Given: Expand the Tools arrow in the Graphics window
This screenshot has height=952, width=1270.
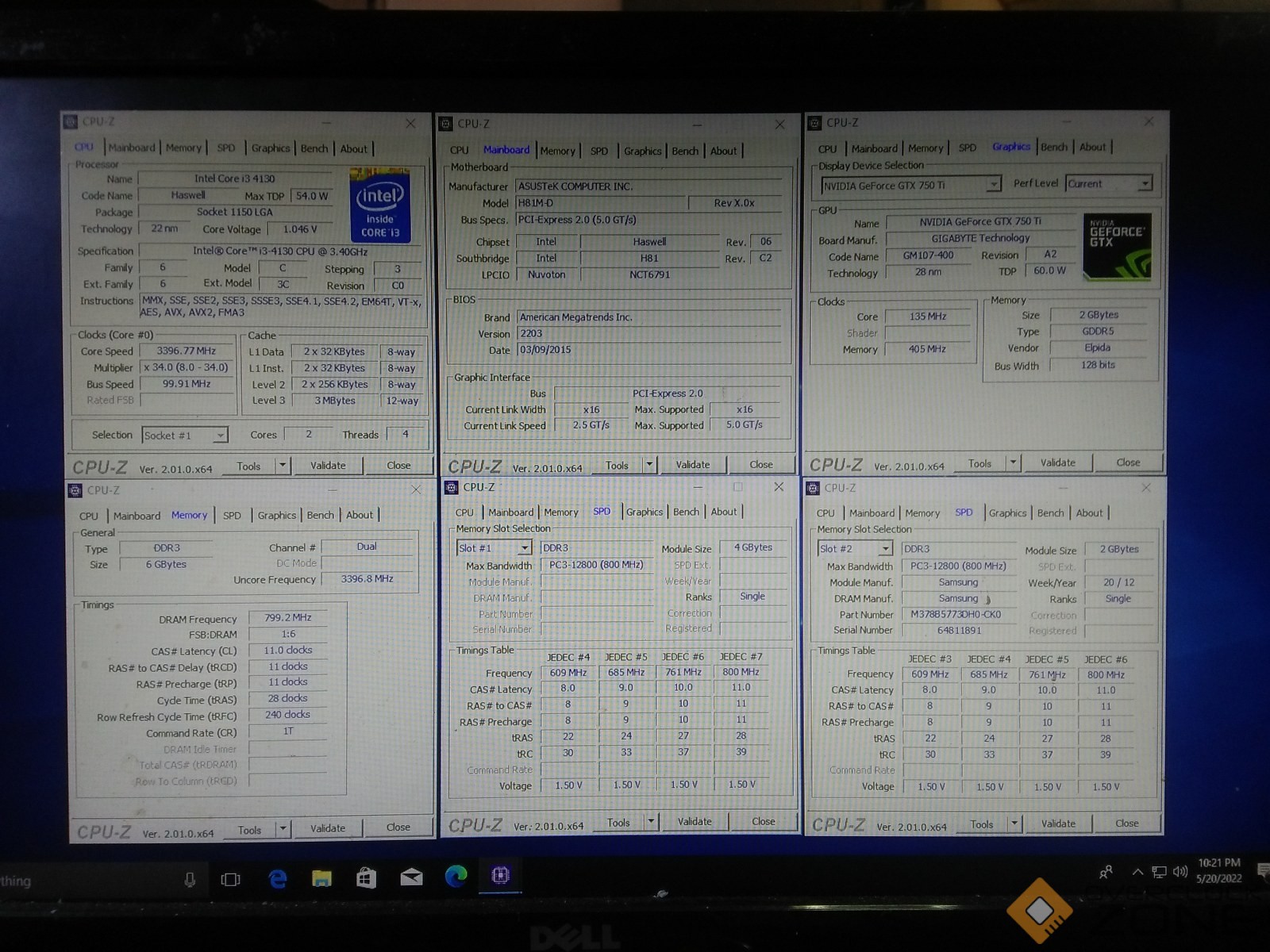Looking at the screenshot, I should (x=1013, y=463).
